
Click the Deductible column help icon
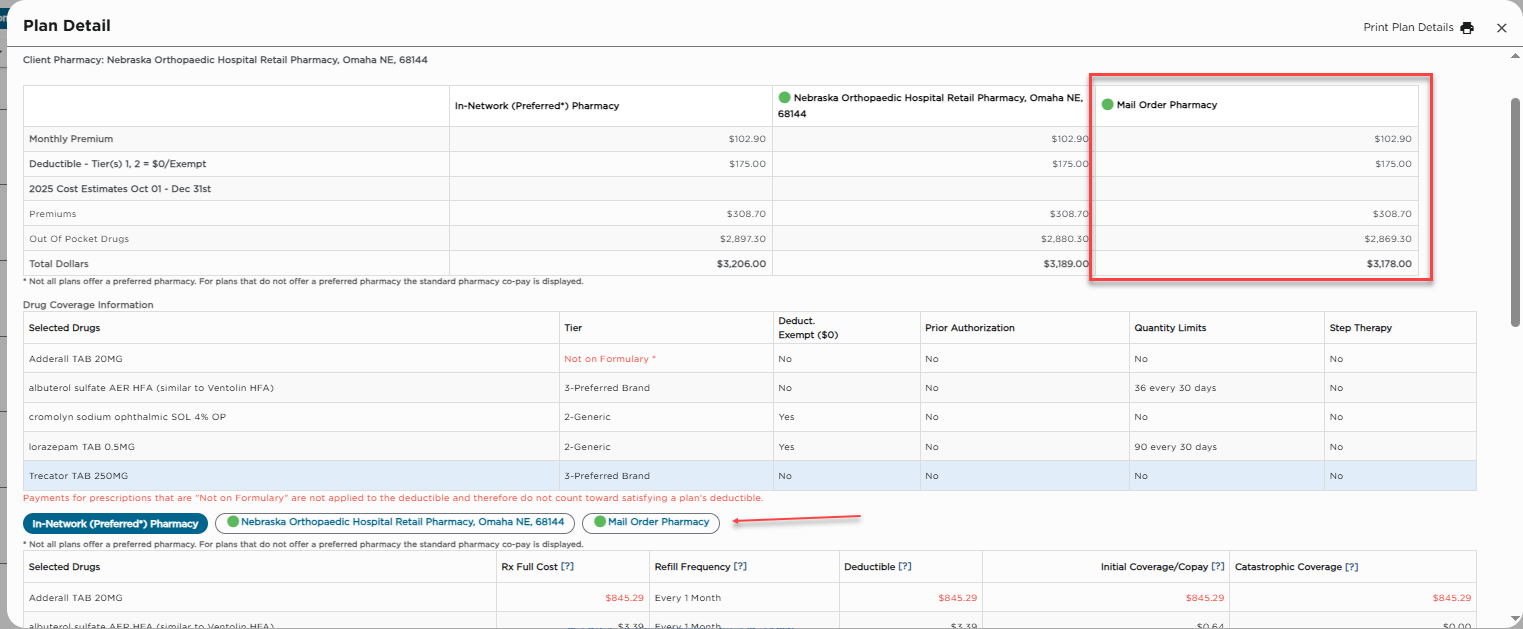click(904, 567)
